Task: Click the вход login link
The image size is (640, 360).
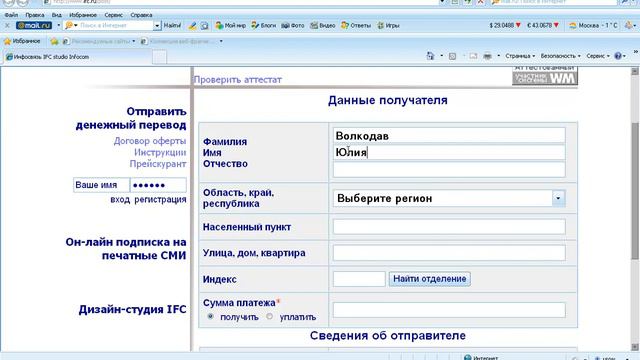Action: 120,200
